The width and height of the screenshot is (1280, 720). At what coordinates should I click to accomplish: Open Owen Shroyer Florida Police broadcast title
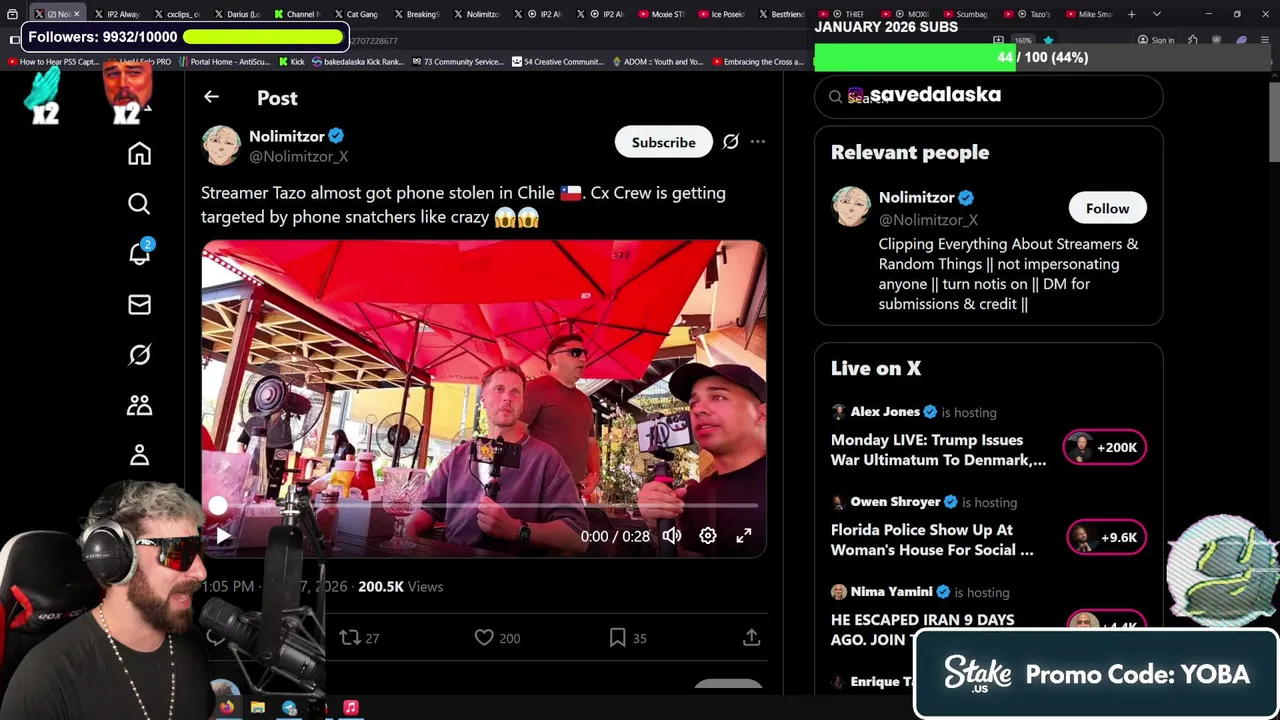[x=932, y=540]
